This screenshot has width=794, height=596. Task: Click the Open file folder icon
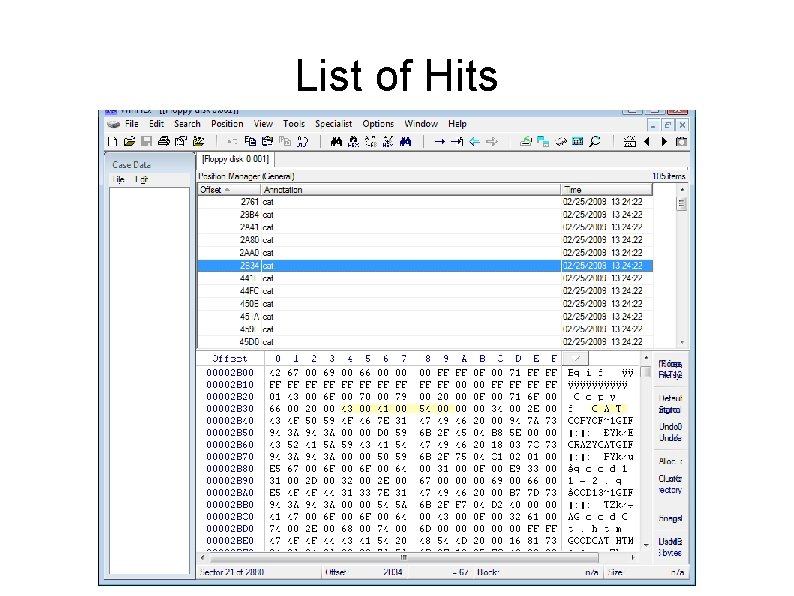[x=129, y=141]
